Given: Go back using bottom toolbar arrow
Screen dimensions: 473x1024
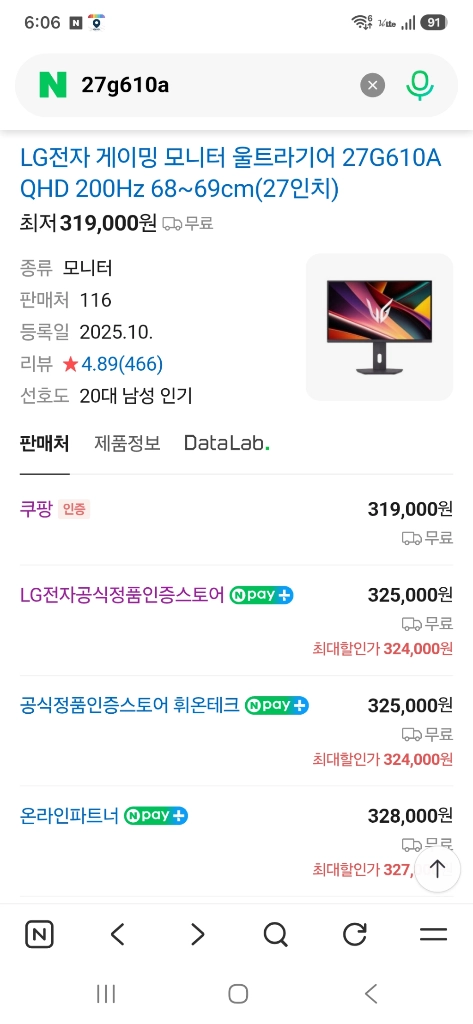Looking at the screenshot, I should point(118,935).
